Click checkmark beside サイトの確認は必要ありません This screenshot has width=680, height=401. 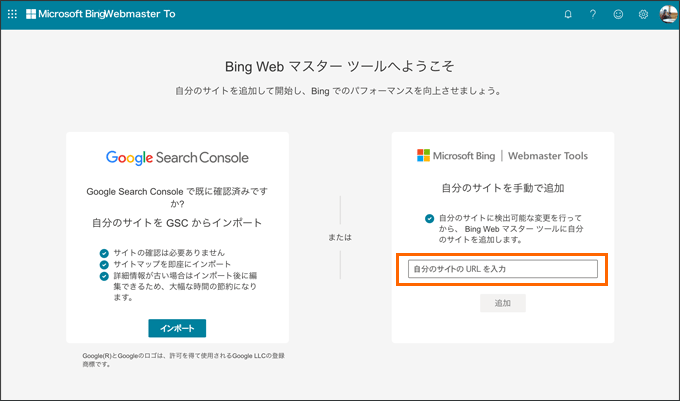tap(104, 253)
